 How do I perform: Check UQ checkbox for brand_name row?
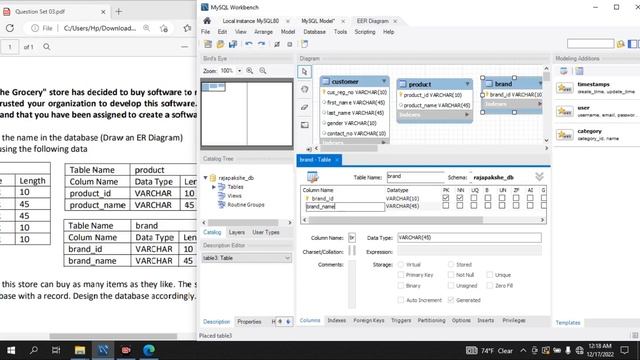coord(473,206)
